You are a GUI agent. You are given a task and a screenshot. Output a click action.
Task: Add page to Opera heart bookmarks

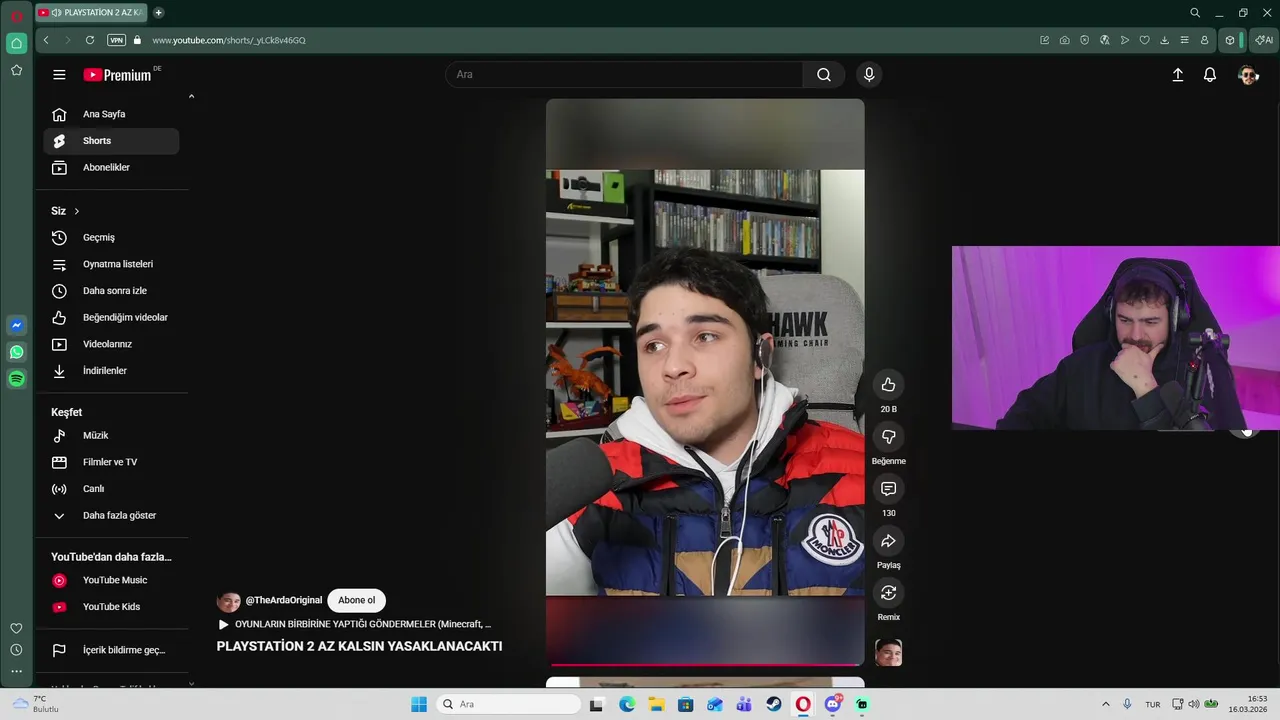coord(1145,40)
